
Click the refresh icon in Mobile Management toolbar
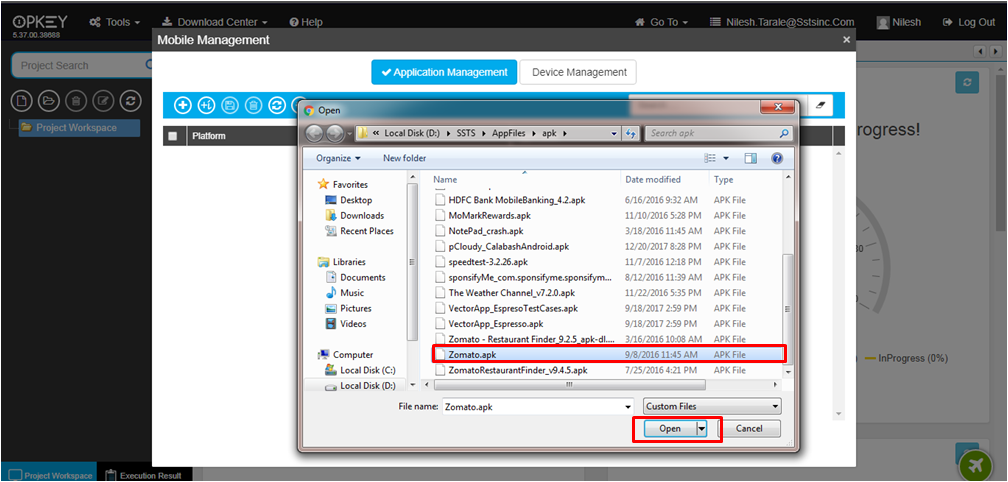point(277,105)
